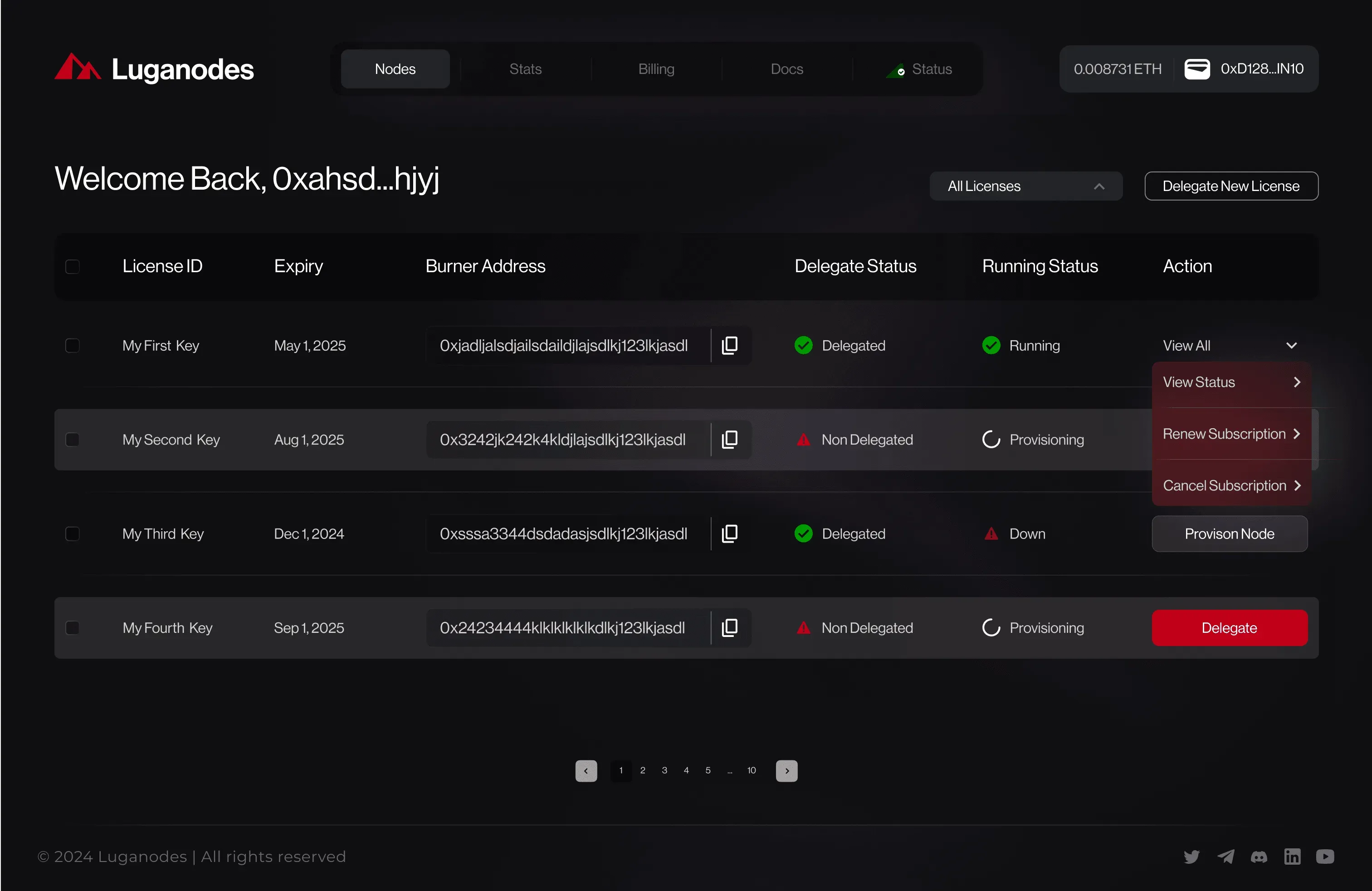The image size is (1372, 891).
Task: Open the Status tab label
Action: 932,69
